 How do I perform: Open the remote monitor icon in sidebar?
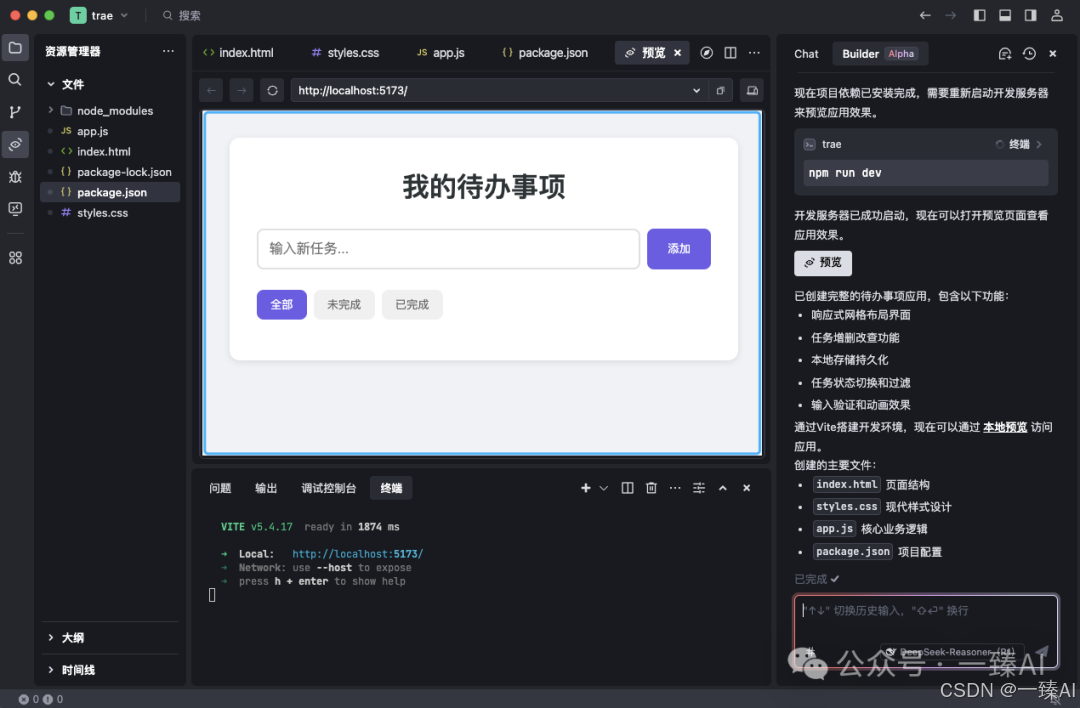(x=15, y=209)
